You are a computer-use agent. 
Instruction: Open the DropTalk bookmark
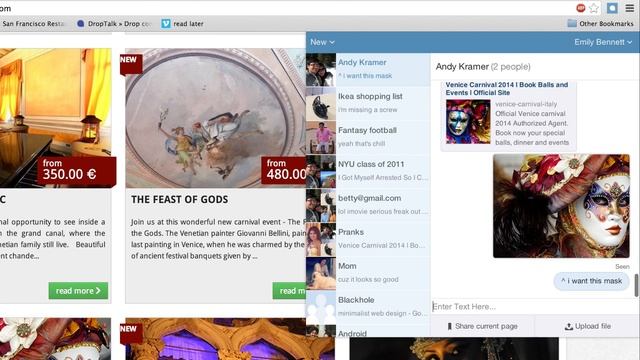pos(114,24)
